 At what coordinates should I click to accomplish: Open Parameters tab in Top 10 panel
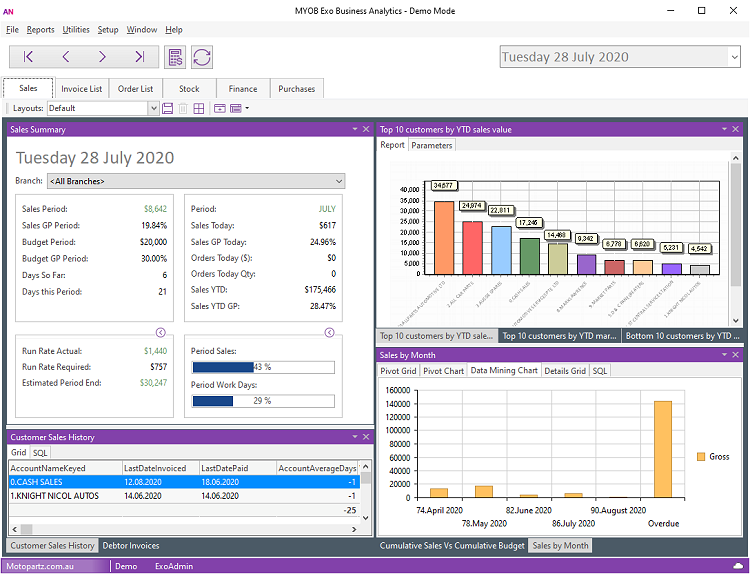click(431, 145)
